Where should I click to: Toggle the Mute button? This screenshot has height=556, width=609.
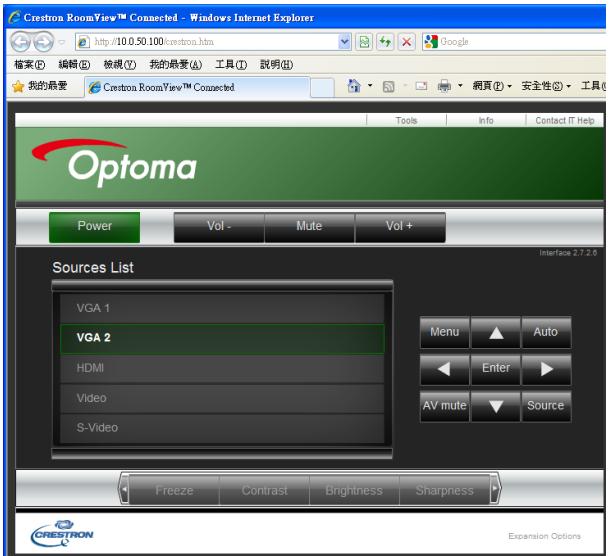(x=309, y=228)
